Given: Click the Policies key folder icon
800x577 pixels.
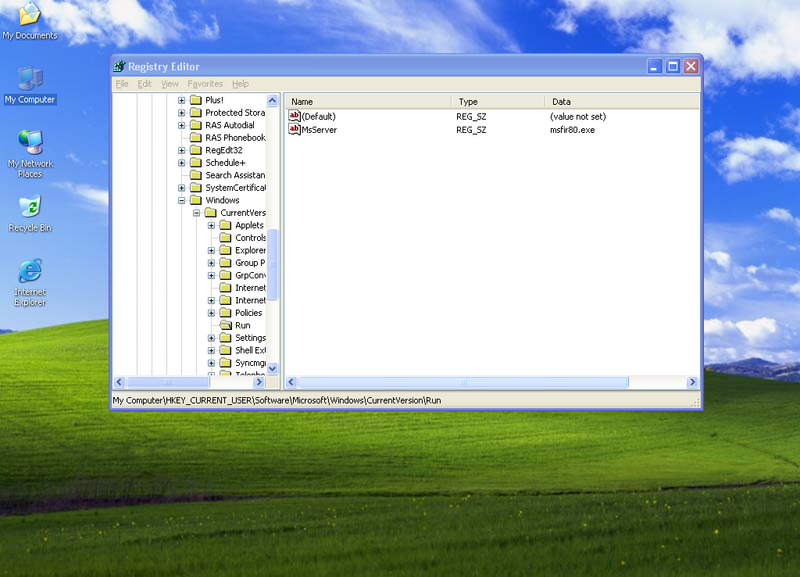Looking at the screenshot, I should tap(226, 313).
